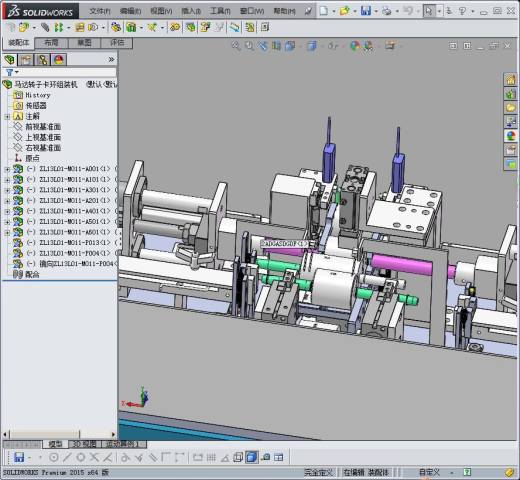Open the 自定义 units selector in status bar
The height and width of the screenshot is (480, 520).
point(430,472)
